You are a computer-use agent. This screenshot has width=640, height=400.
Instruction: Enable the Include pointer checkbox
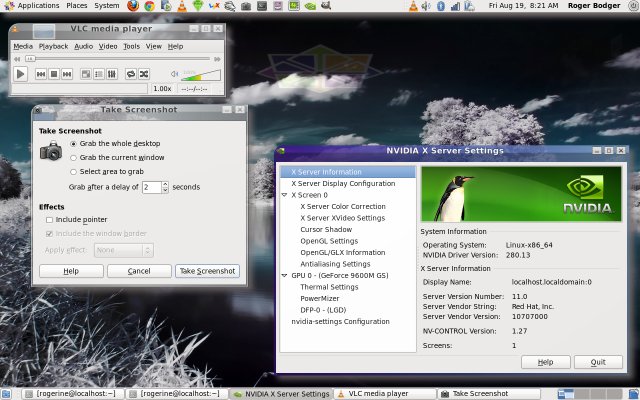click(x=49, y=220)
